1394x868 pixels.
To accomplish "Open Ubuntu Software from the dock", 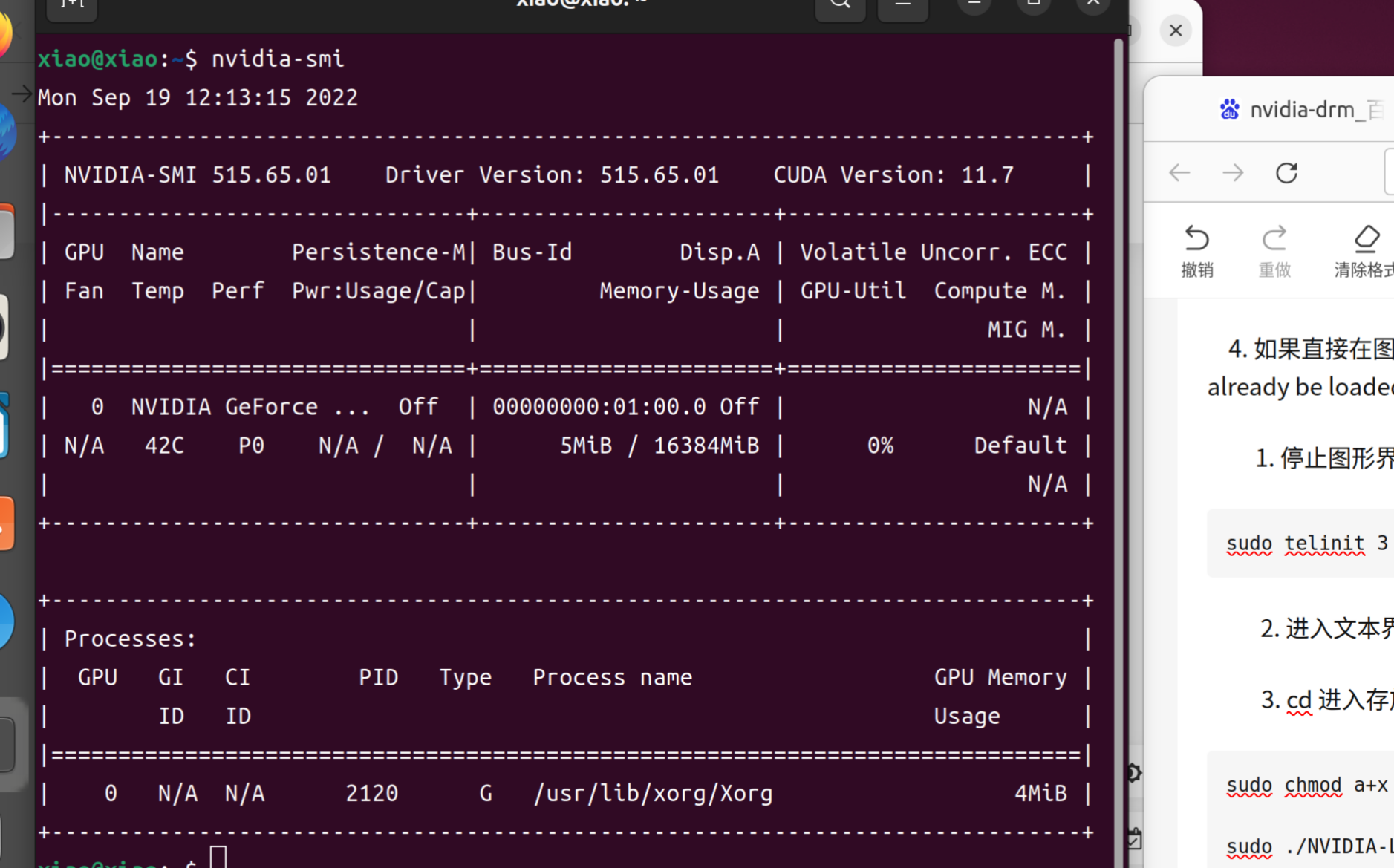I will tap(7, 523).
